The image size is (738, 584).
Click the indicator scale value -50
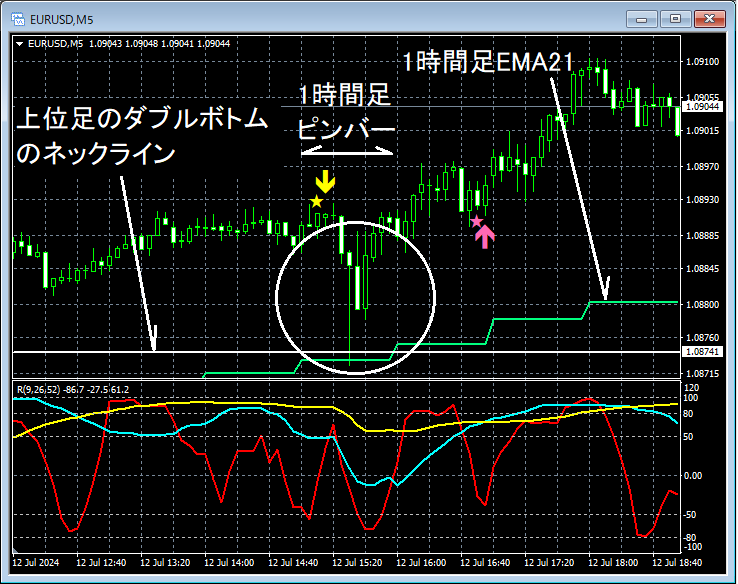(x=690, y=515)
